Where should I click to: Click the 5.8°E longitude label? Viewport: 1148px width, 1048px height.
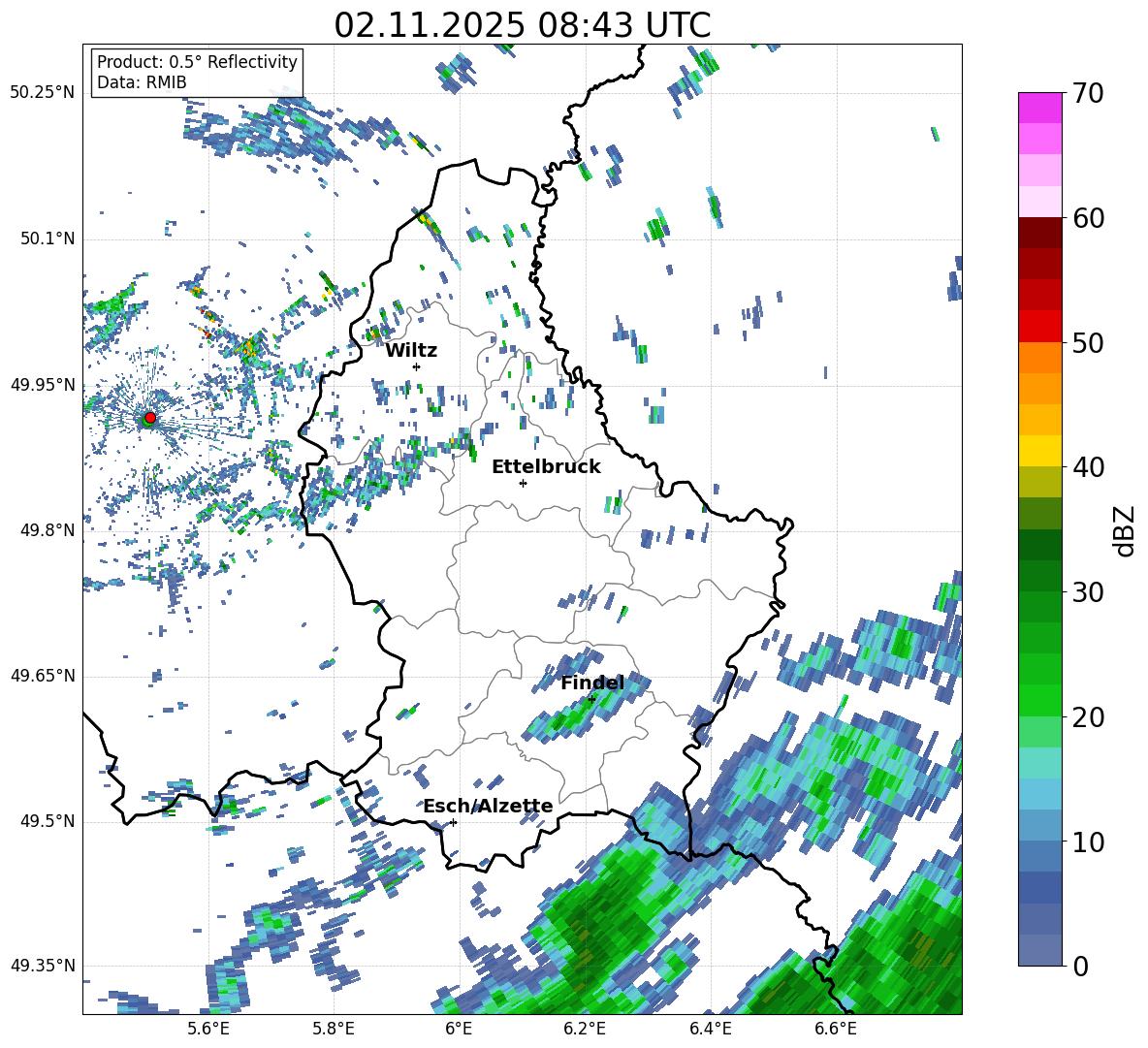click(334, 1029)
